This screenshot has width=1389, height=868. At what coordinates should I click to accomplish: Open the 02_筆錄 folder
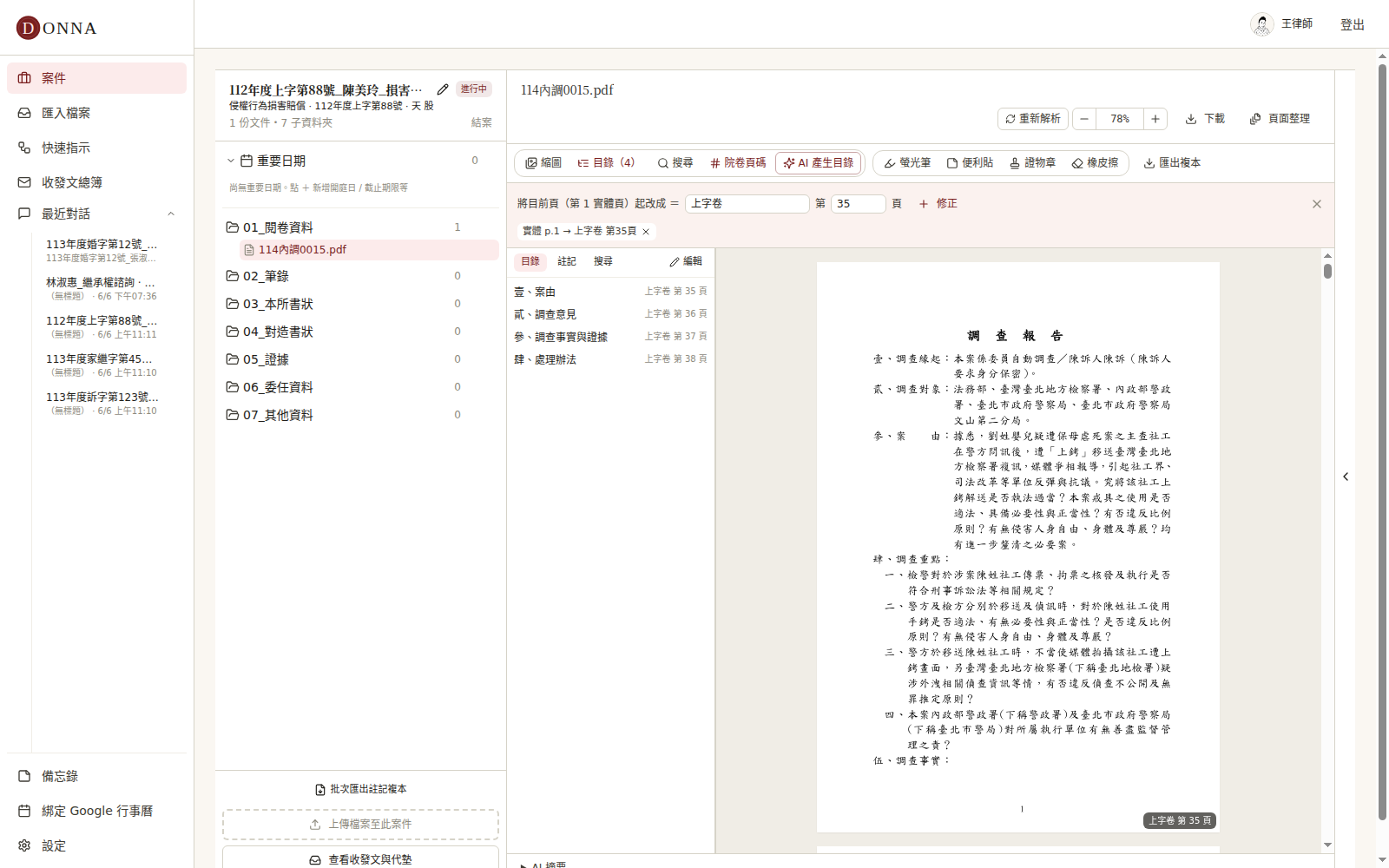(x=359, y=276)
